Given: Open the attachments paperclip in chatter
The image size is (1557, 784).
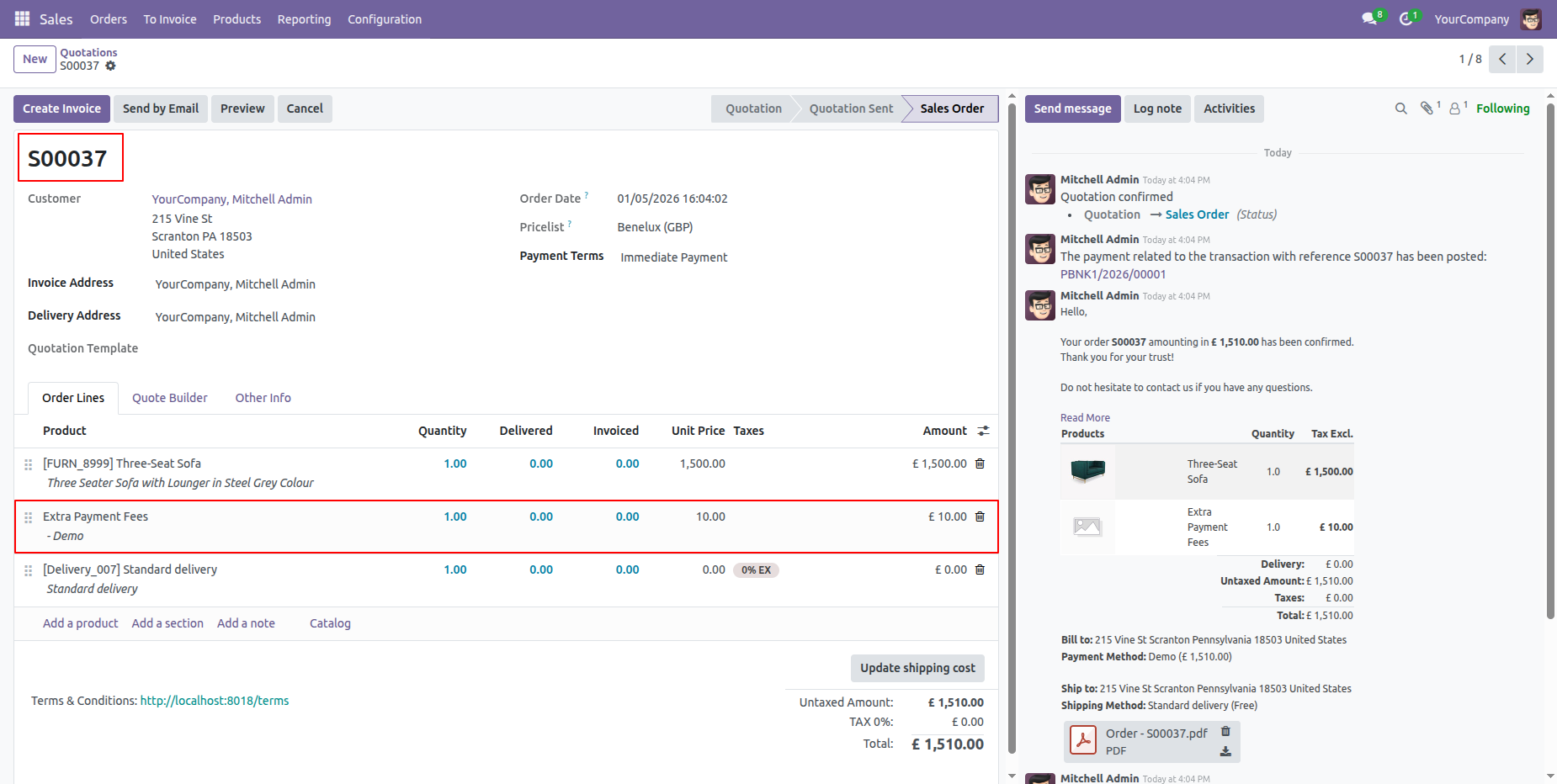Looking at the screenshot, I should coord(1427,109).
